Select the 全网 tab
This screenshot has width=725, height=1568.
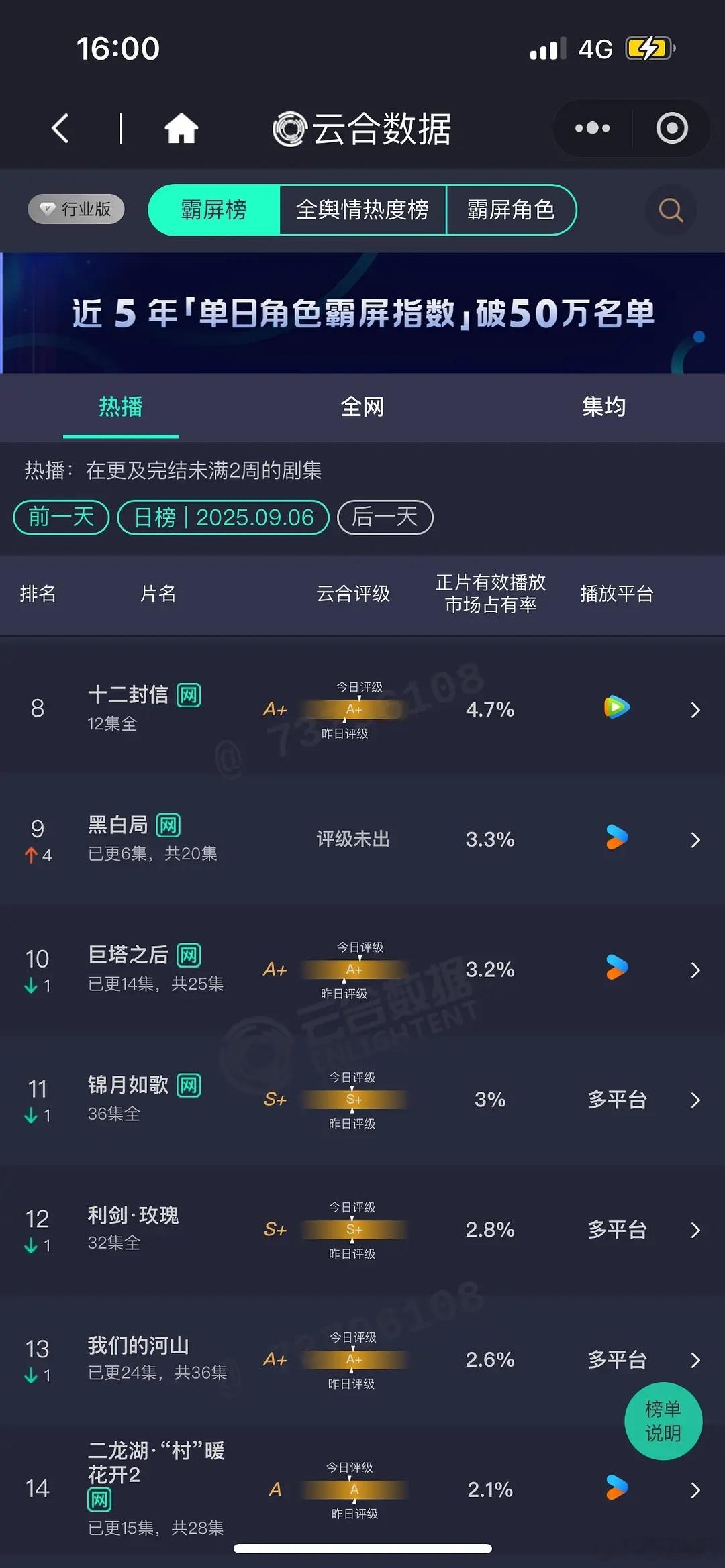click(362, 407)
